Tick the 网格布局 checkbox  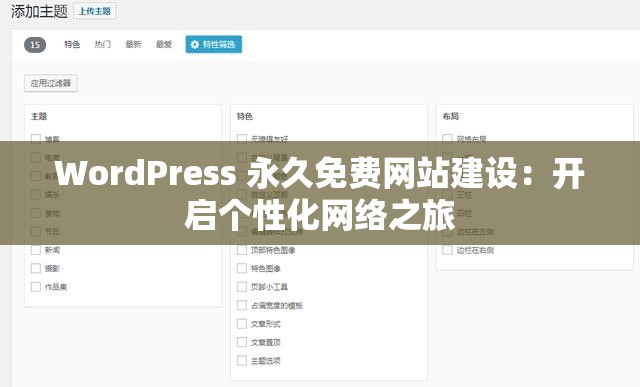tap(447, 138)
